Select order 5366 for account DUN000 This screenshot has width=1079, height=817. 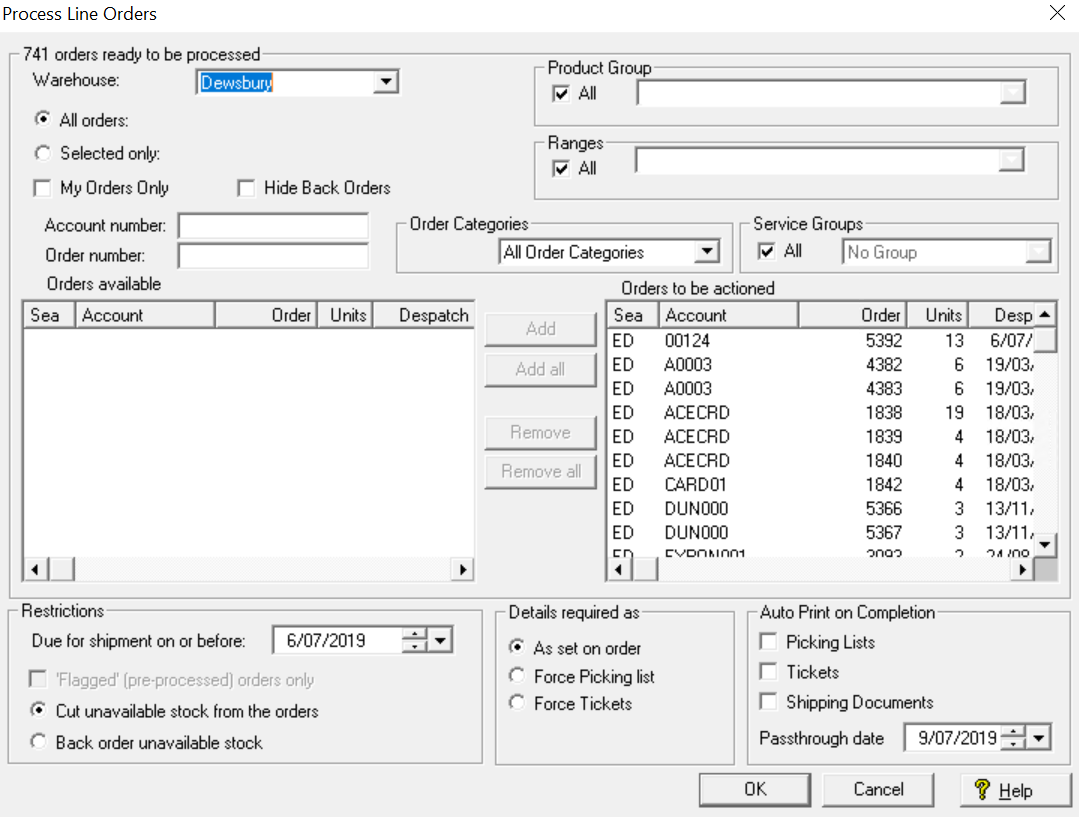pos(822,509)
